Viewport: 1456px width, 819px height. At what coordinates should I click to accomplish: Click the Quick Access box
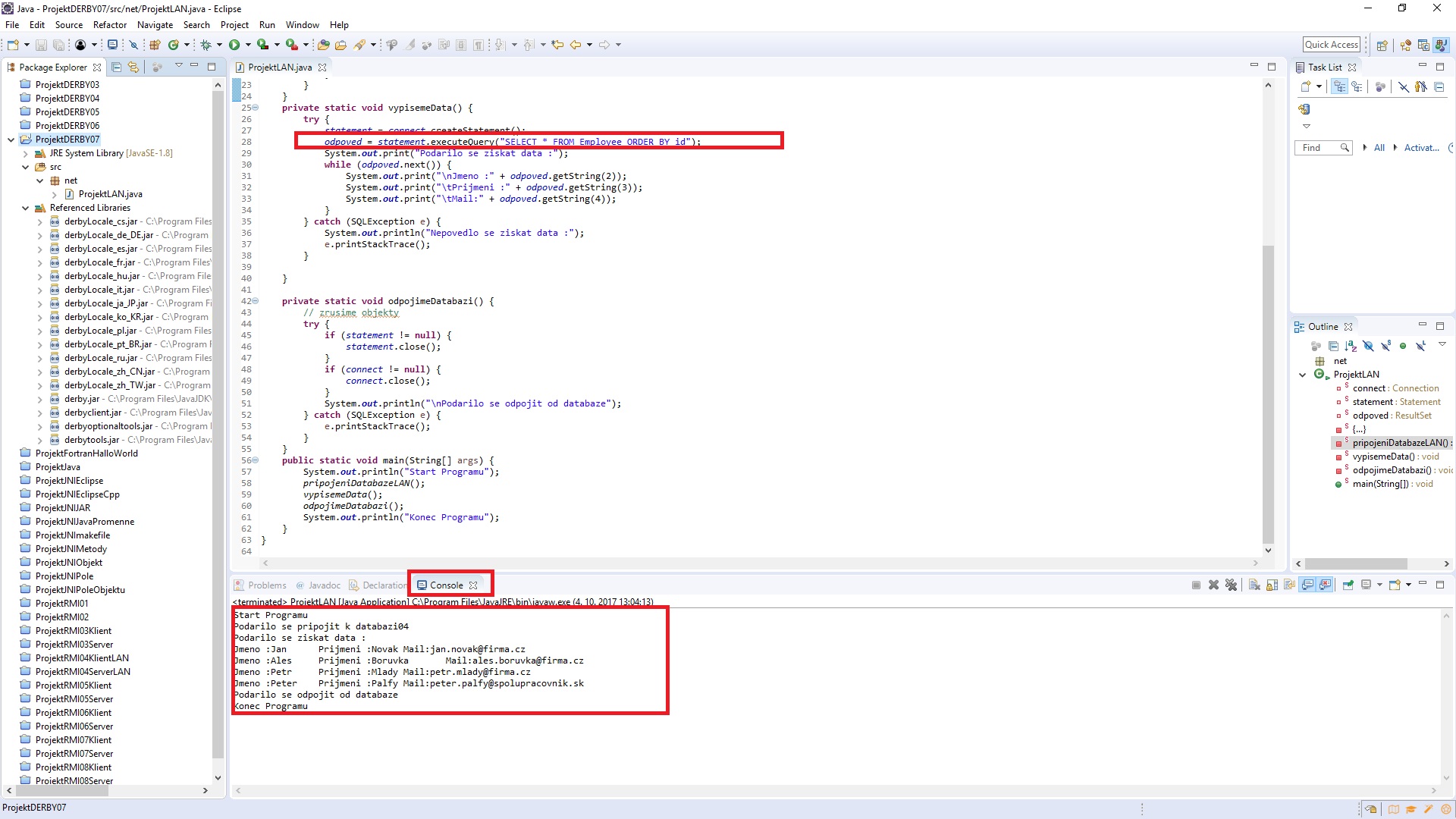coord(1331,45)
